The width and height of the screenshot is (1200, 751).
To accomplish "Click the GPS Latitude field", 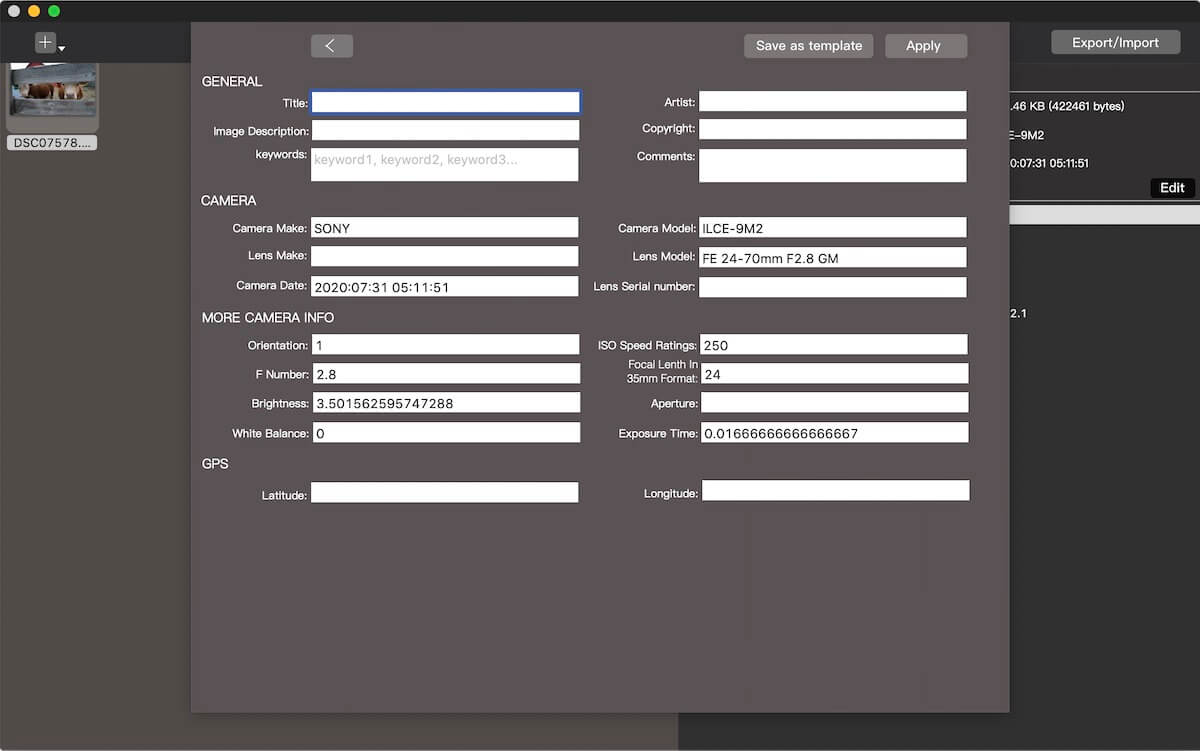I will pos(445,493).
